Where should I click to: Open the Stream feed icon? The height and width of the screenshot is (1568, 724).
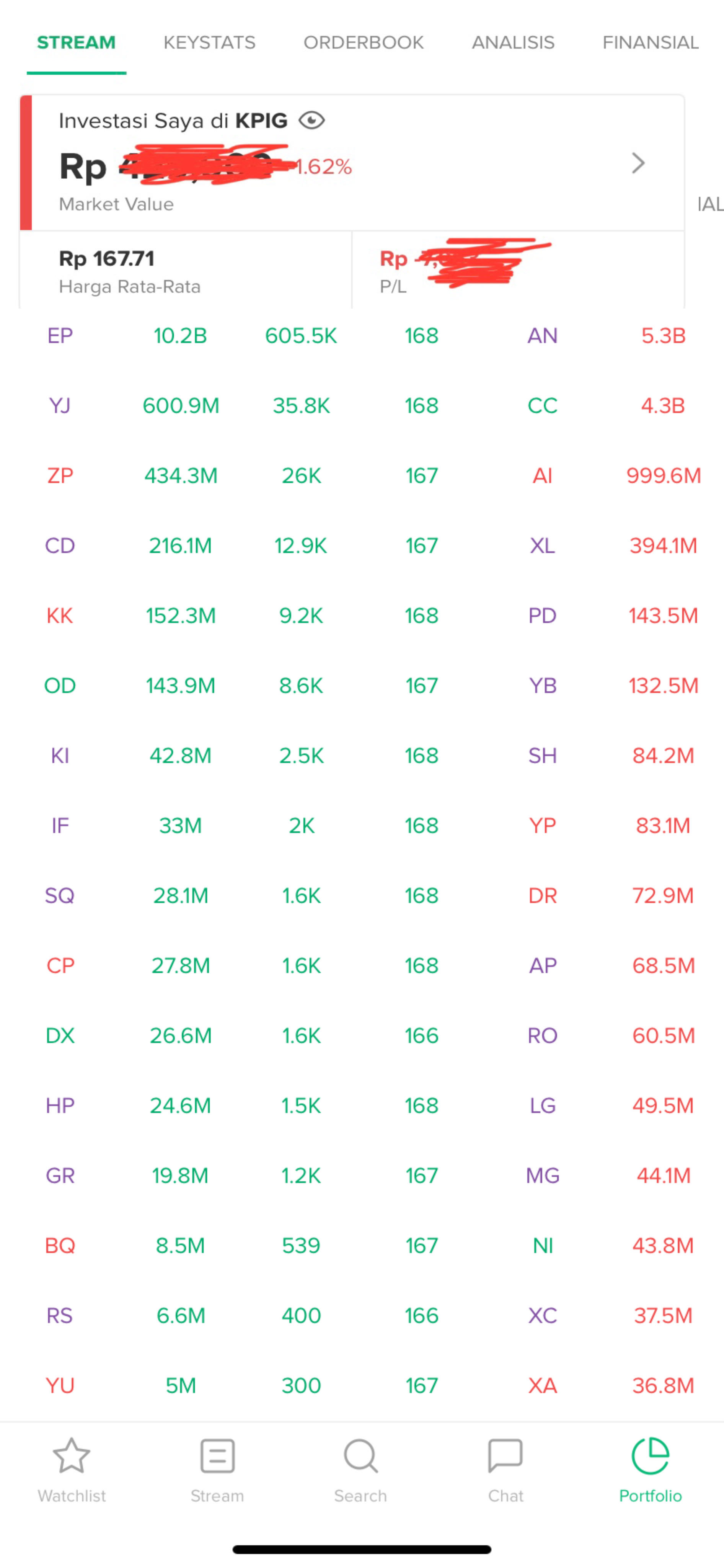coord(217,1456)
